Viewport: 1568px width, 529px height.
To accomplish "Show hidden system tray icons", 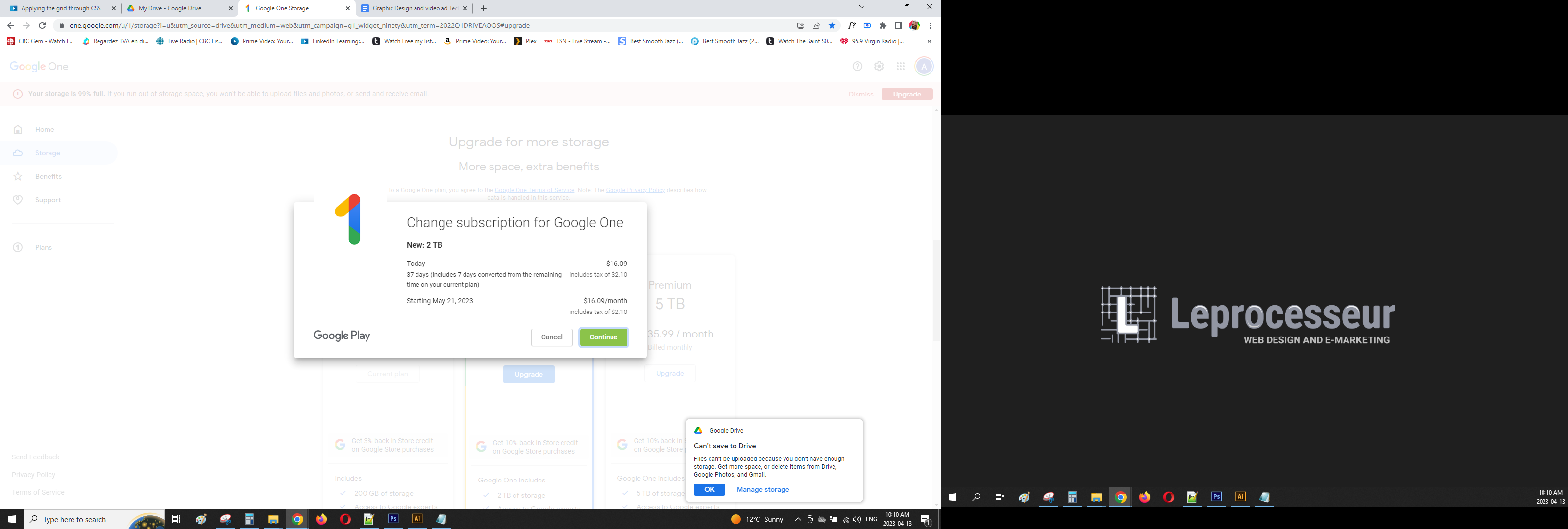I will 797,519.
